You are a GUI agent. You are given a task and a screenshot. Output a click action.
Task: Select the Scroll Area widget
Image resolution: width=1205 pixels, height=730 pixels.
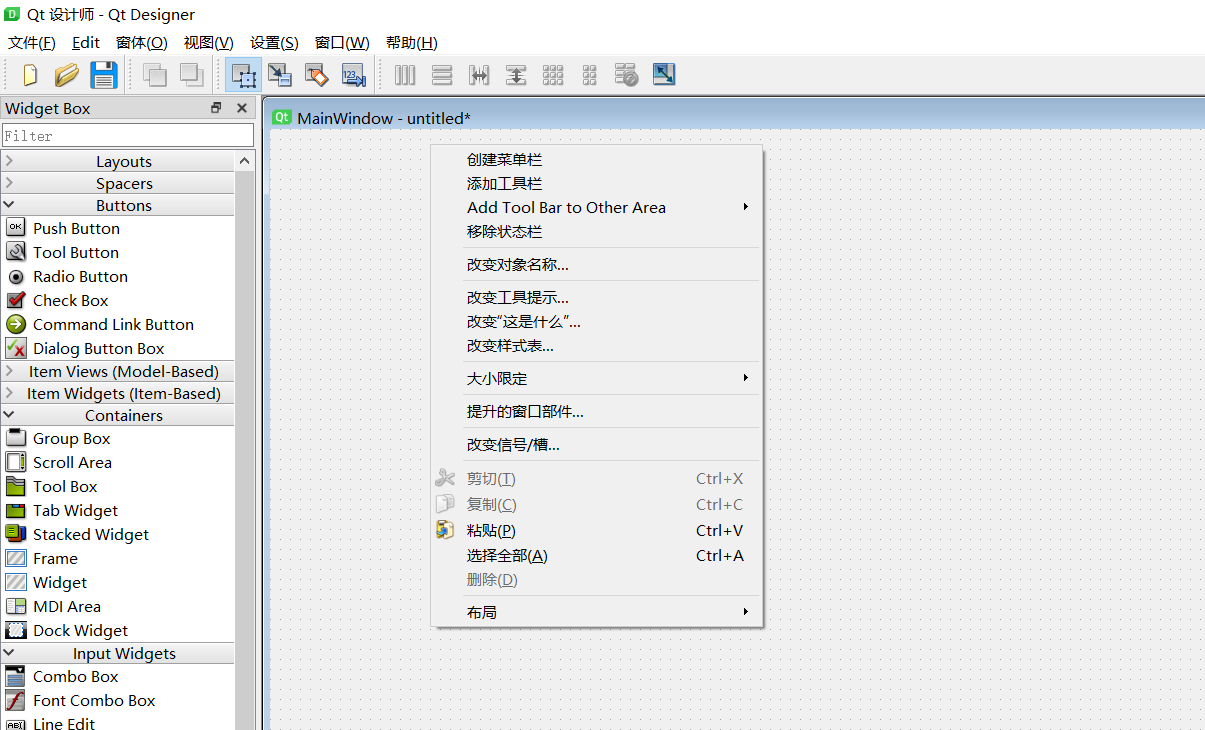tap(72, 462)
